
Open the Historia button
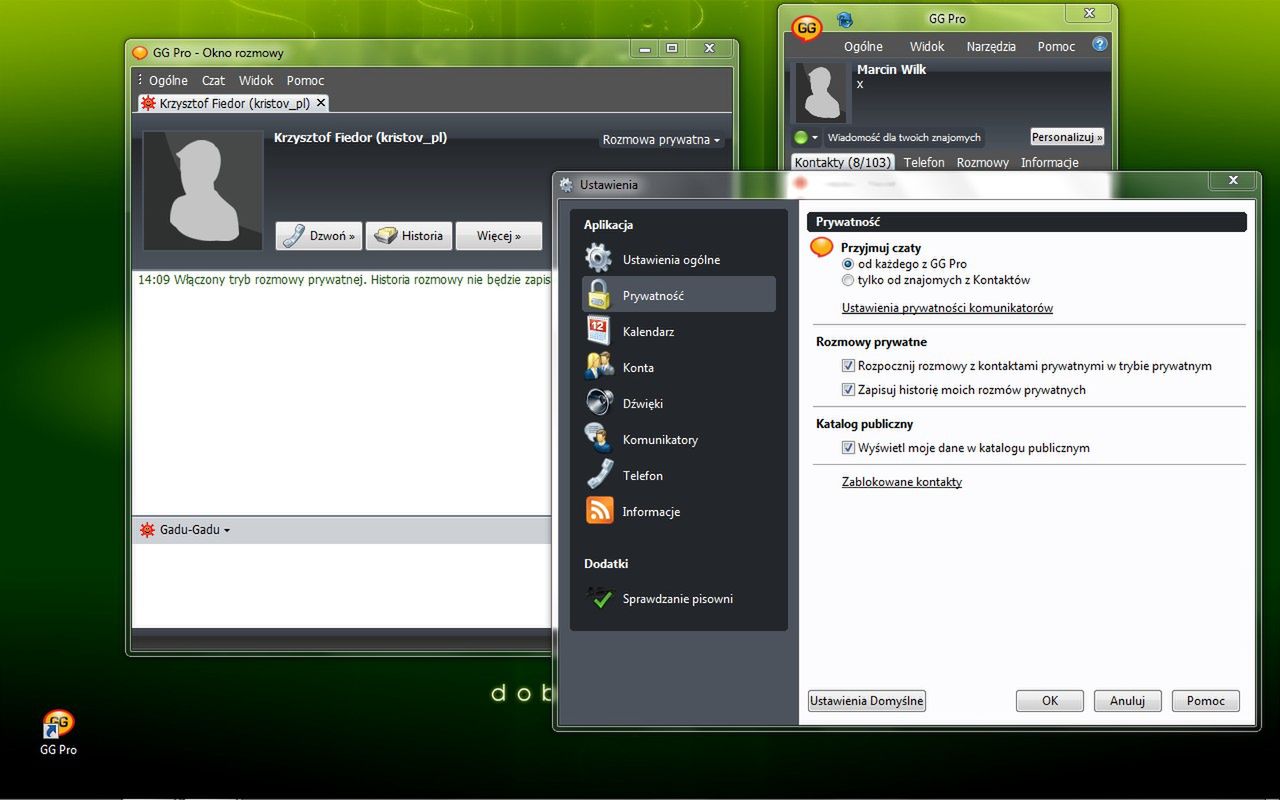coord(409,236)
